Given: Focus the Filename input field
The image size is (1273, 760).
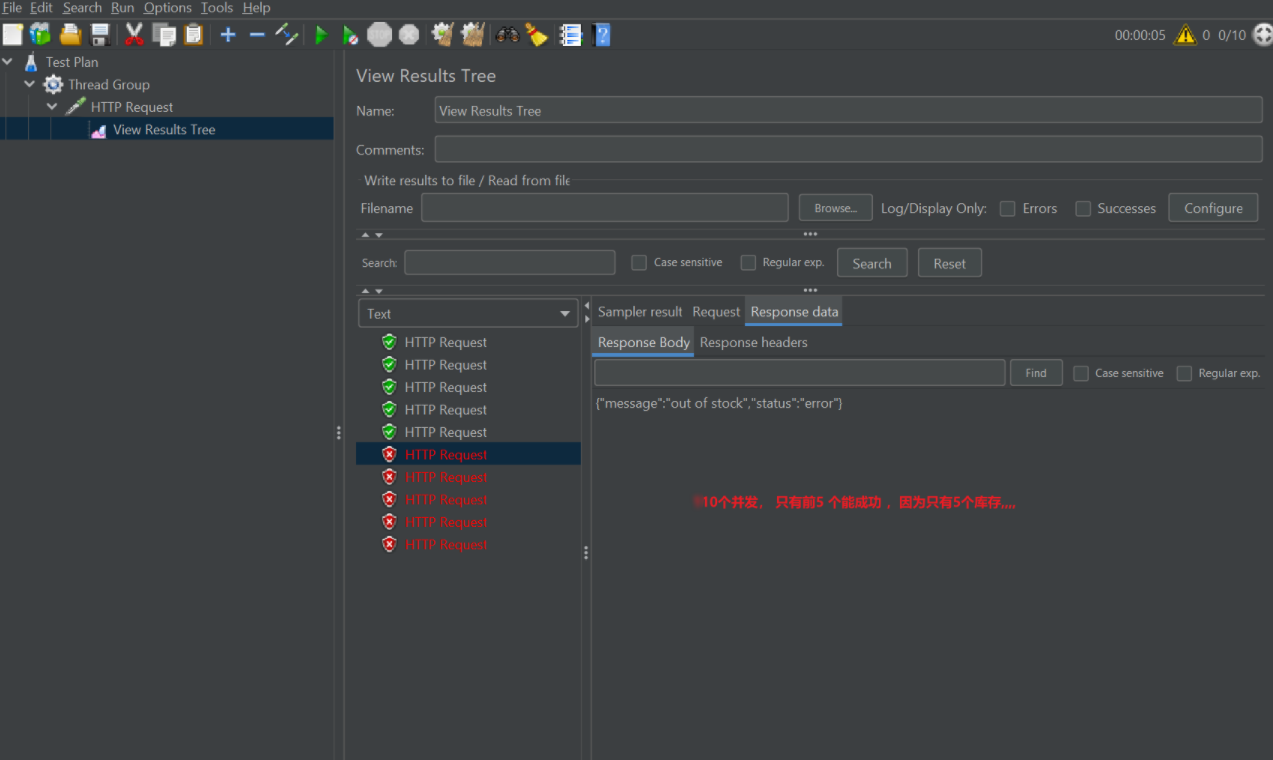Looking at the screenshot, I should tap(605, 208).
